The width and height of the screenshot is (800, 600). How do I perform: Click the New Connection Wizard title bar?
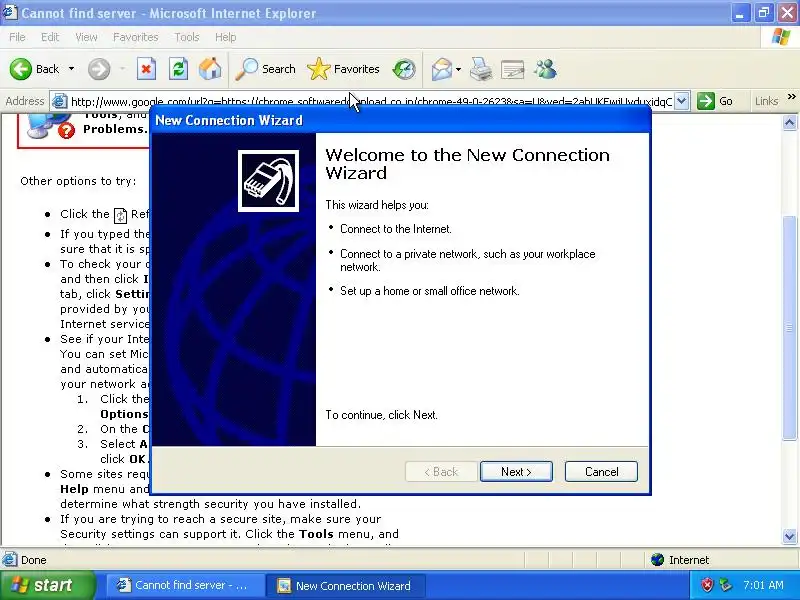click(401, 120)
